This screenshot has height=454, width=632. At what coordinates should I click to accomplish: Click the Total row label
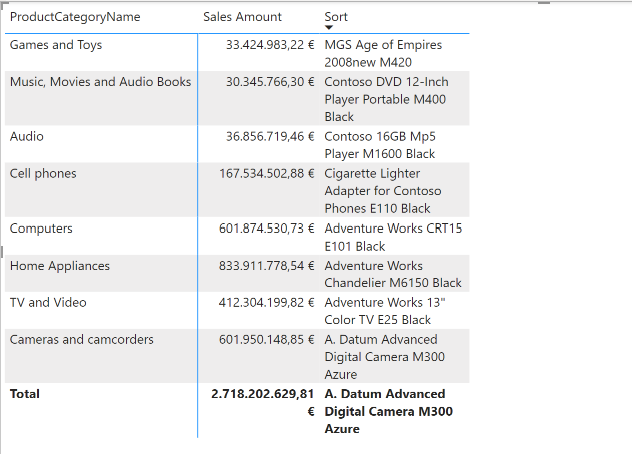click(25, 394)
